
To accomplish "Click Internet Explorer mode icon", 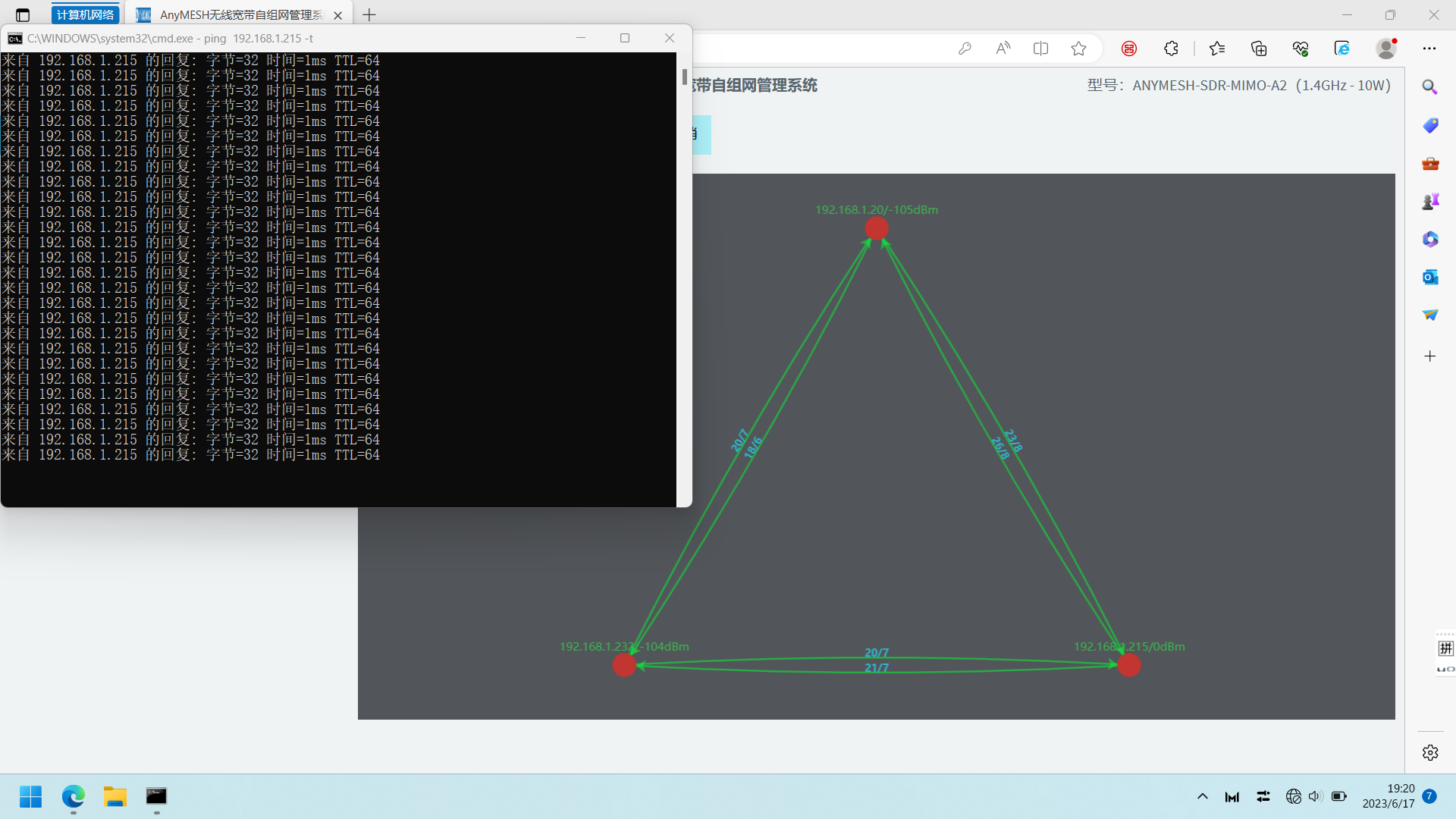I will (1341, 49).
